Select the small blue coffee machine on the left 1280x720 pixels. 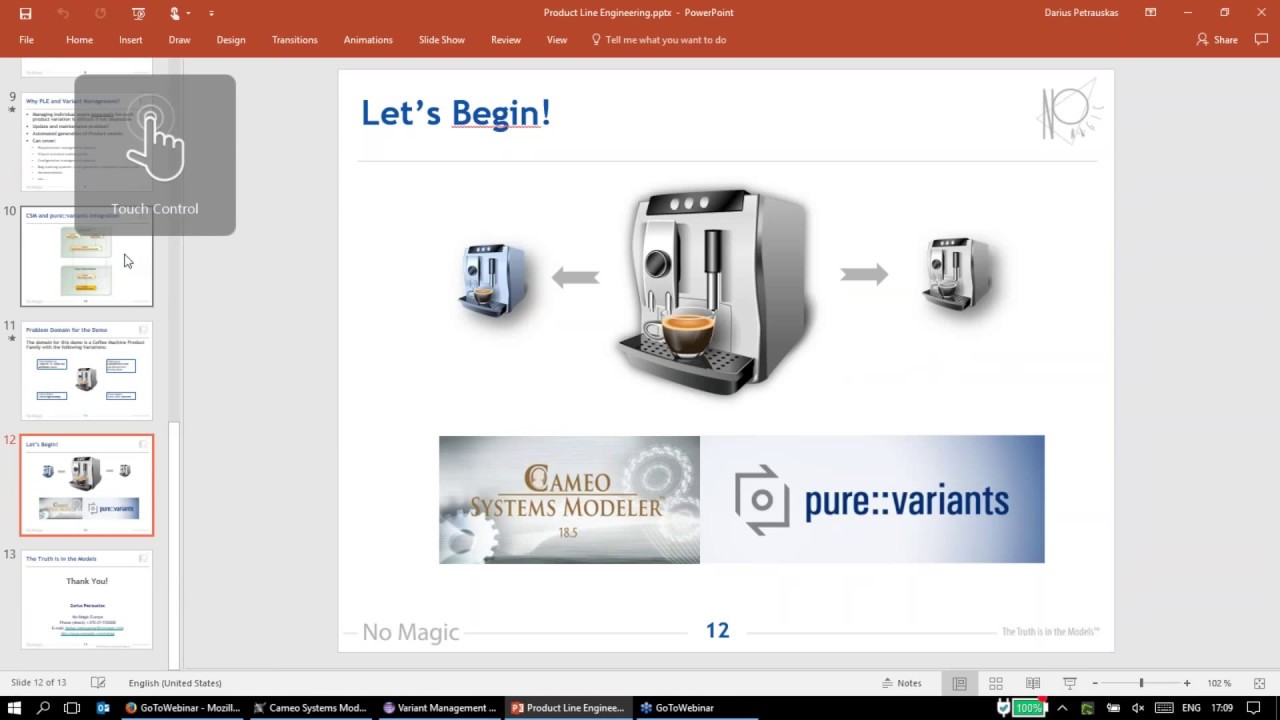point(490,278)
